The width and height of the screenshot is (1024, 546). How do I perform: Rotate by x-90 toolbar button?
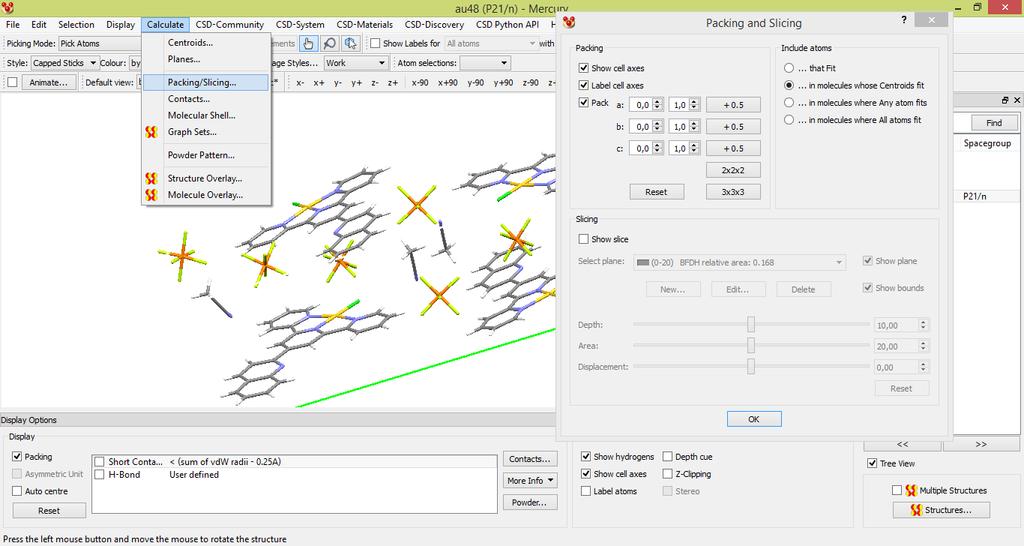pyautogui.click(x=420, y=83)
